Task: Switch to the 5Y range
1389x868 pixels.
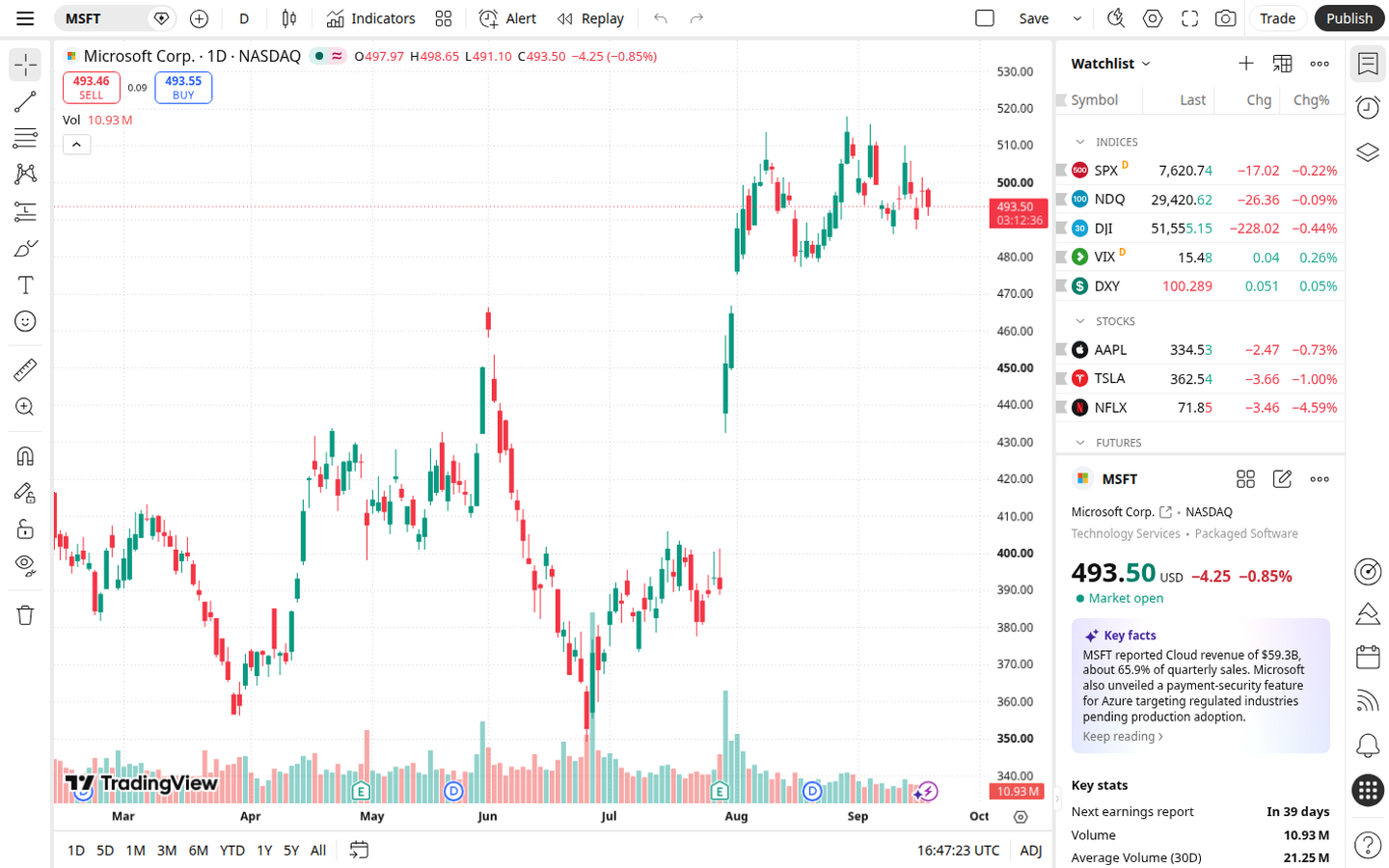Action: pyautogui.click(x=291, y=851)
